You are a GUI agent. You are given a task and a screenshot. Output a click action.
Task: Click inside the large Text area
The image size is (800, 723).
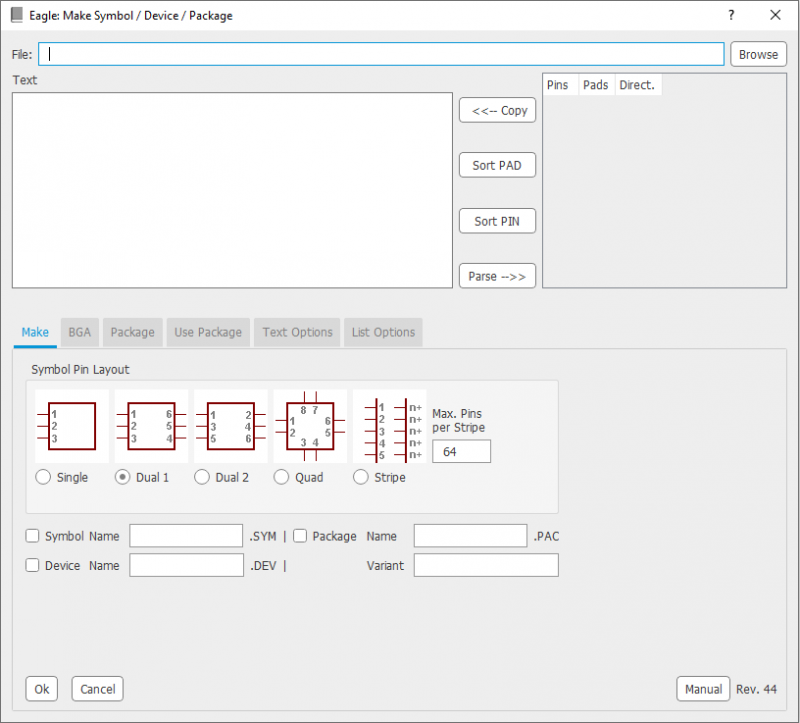[232, 190]
